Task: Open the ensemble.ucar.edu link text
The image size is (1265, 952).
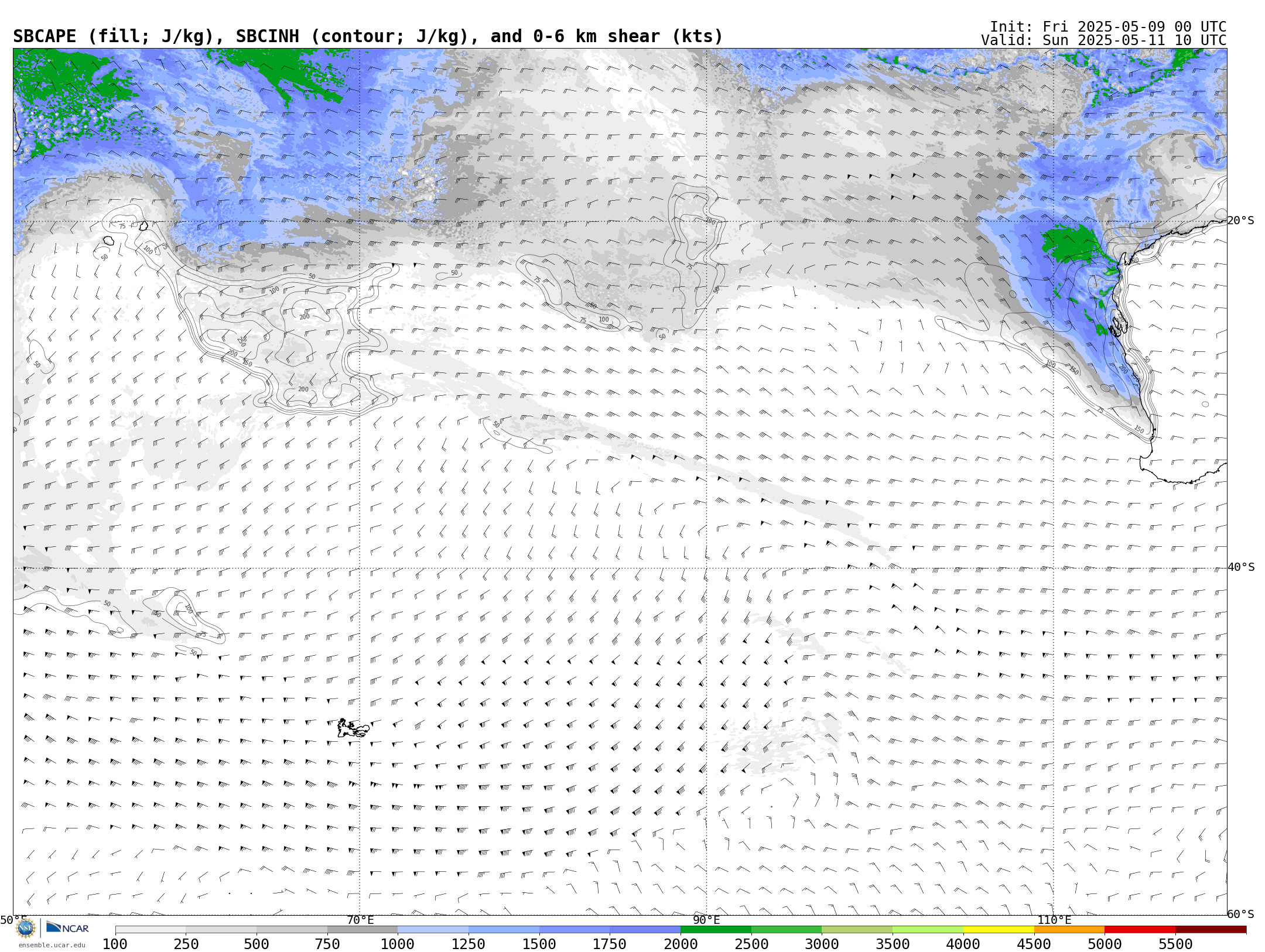Action: pos(52,945)
